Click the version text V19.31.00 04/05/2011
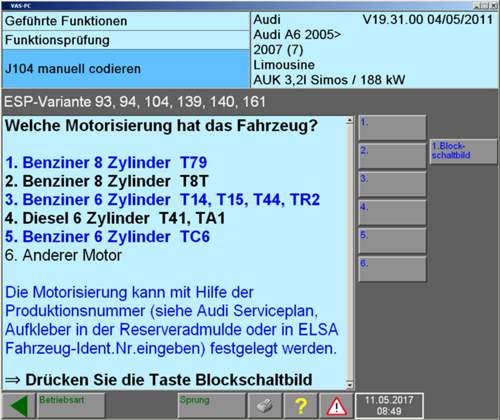Viewport: 500px width, 420px height. pyautogui.click(x=427, y=20)
